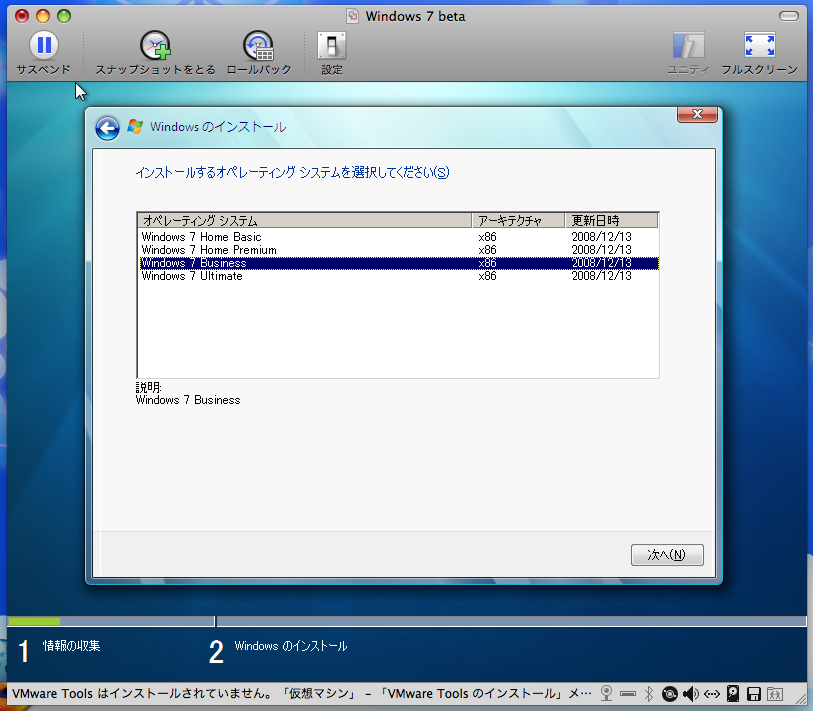Screen dimensions: 813x711
Task: Click the CD/DVD drive status icon
Action: [669, 693]
